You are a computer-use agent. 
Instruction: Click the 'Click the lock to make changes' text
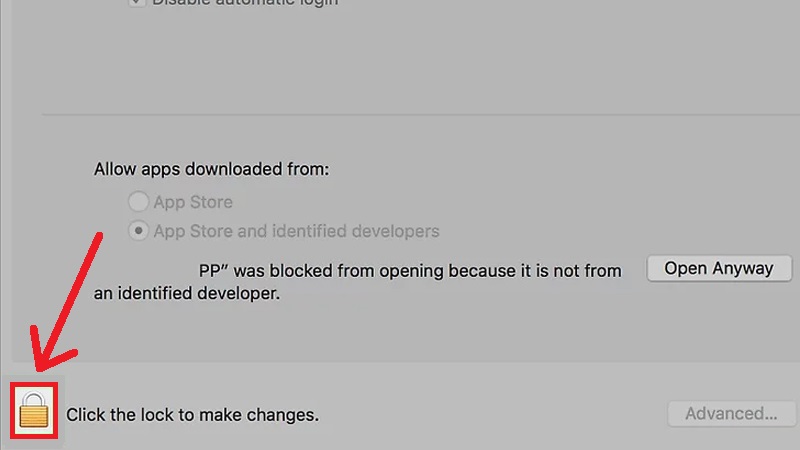(x=192, y=415)
